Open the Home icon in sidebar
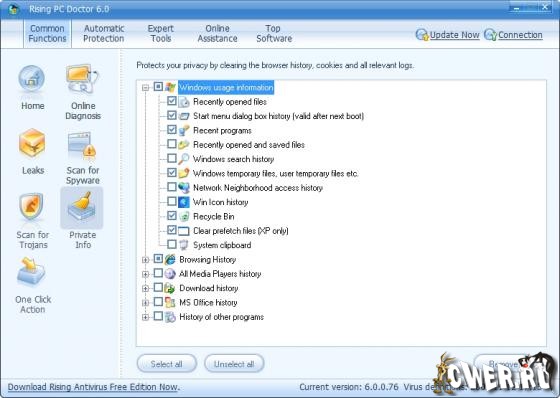This screenshot has width=560, height=398. 32,79
